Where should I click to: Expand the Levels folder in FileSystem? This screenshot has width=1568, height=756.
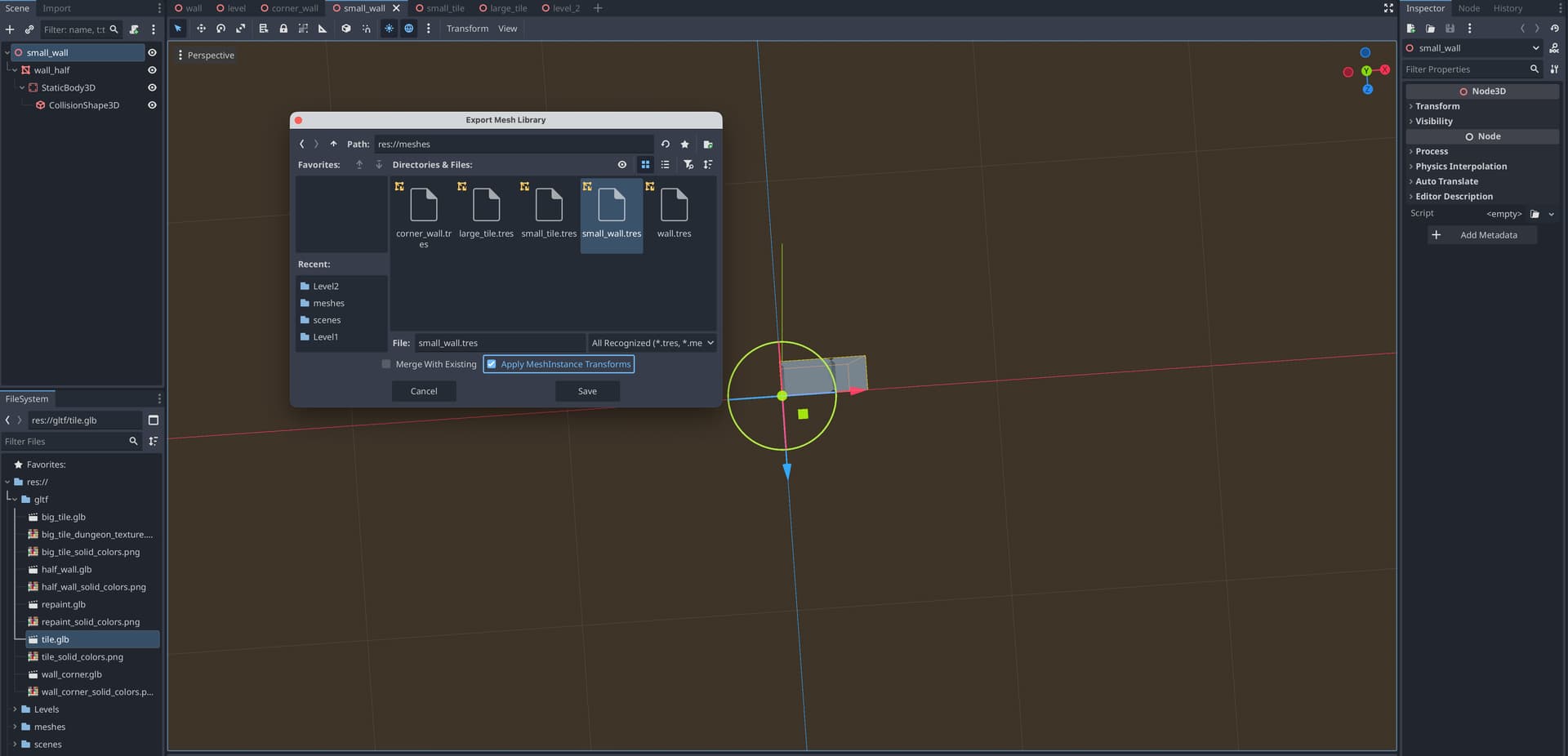point(15,709)
